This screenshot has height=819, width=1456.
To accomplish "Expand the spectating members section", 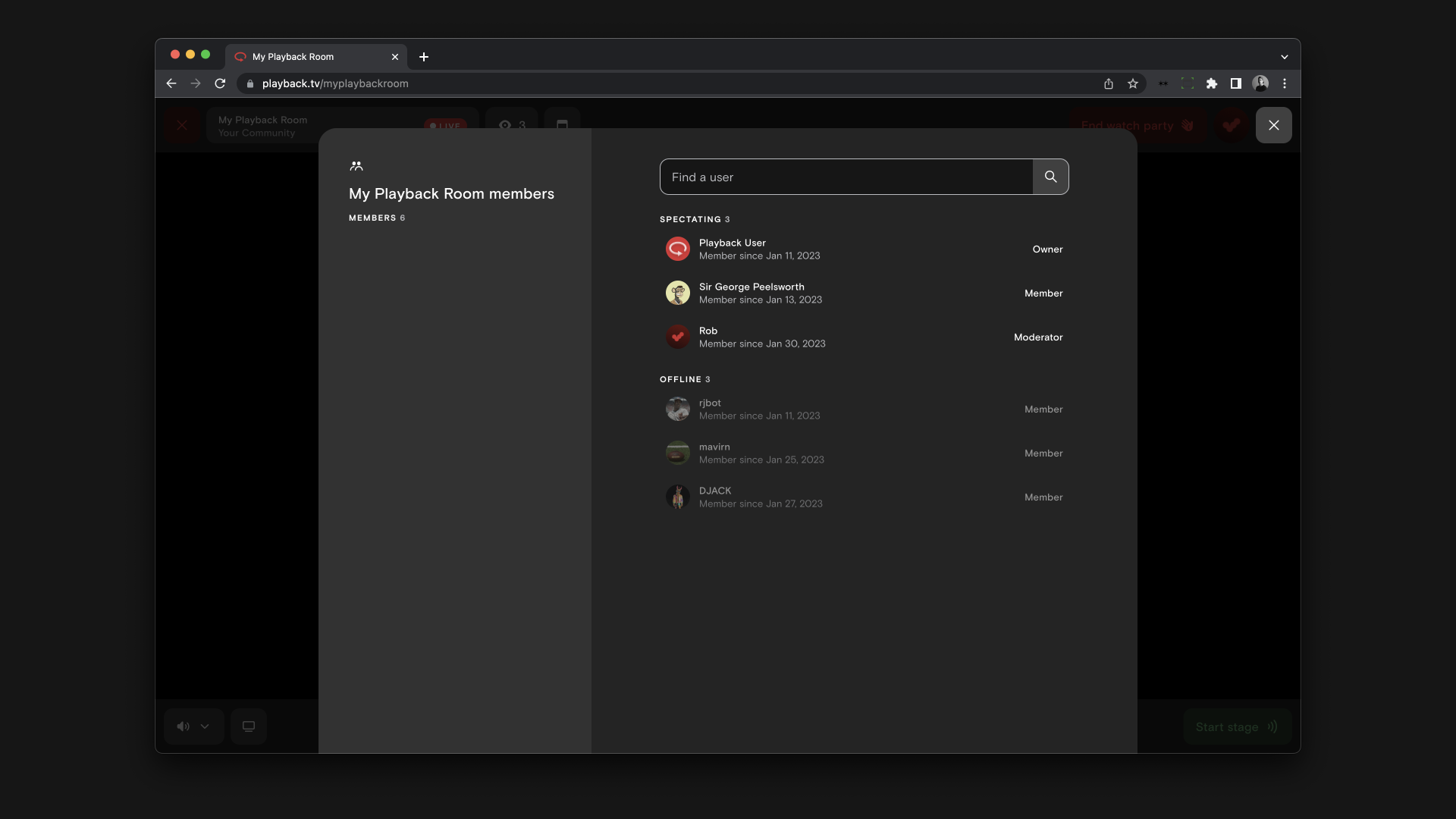I will (x=695, y=219).
